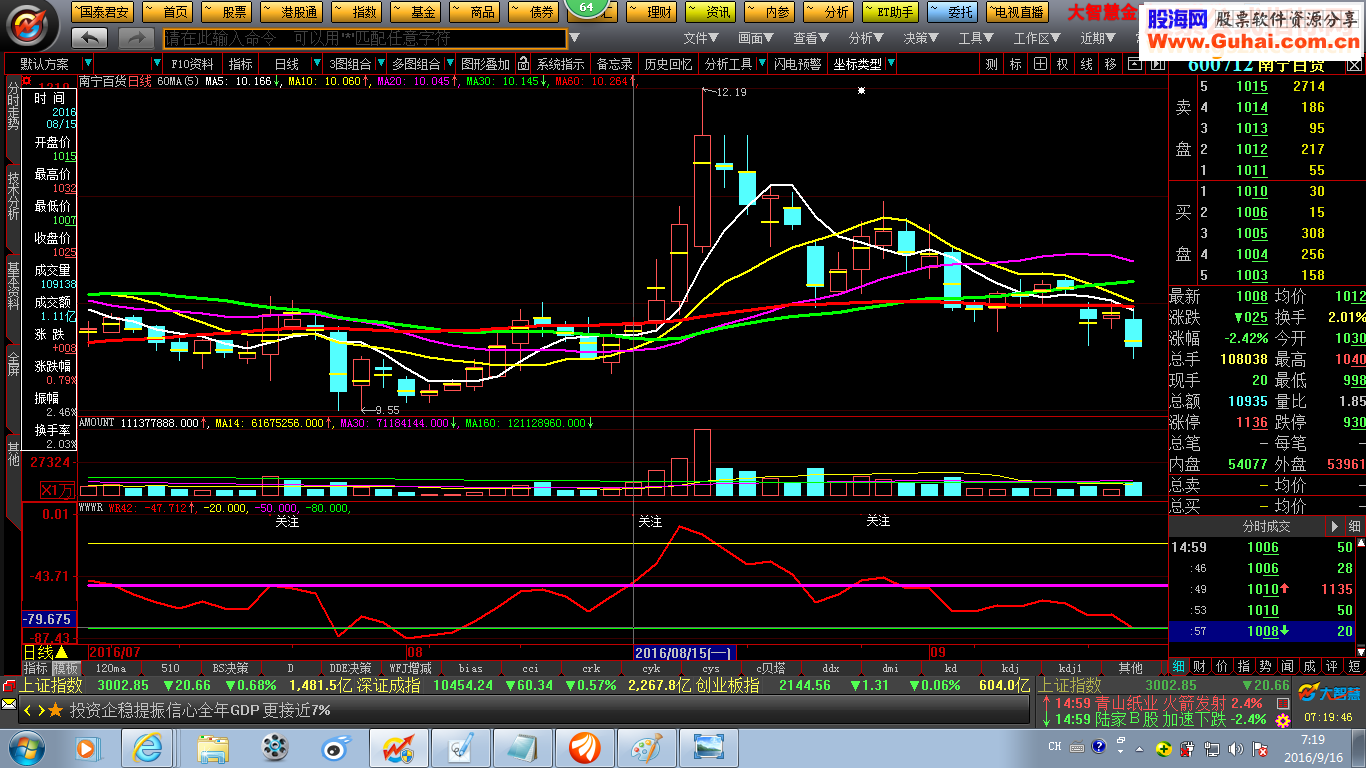This screenshot has height=768, width=1366.
Task: Click the 大智慧 cloud logo
Action: tap(1330, 692)
